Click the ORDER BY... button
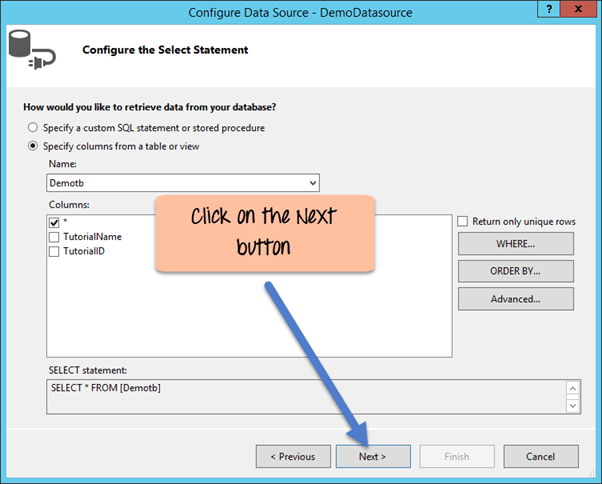Screen dimensions: 602x484 click(515, 271)
